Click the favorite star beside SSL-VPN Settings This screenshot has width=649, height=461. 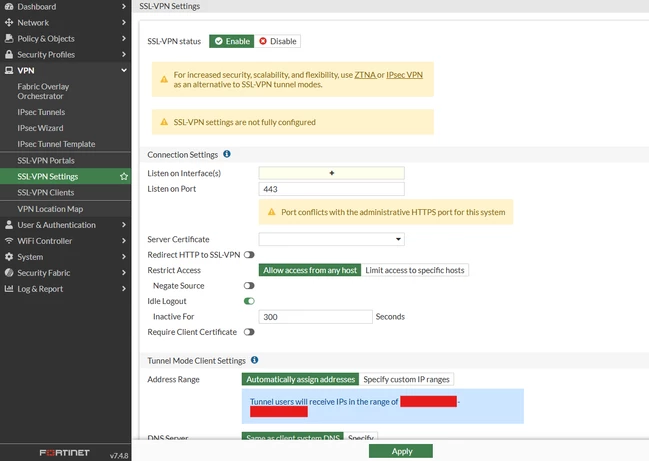tap(124, 177)
